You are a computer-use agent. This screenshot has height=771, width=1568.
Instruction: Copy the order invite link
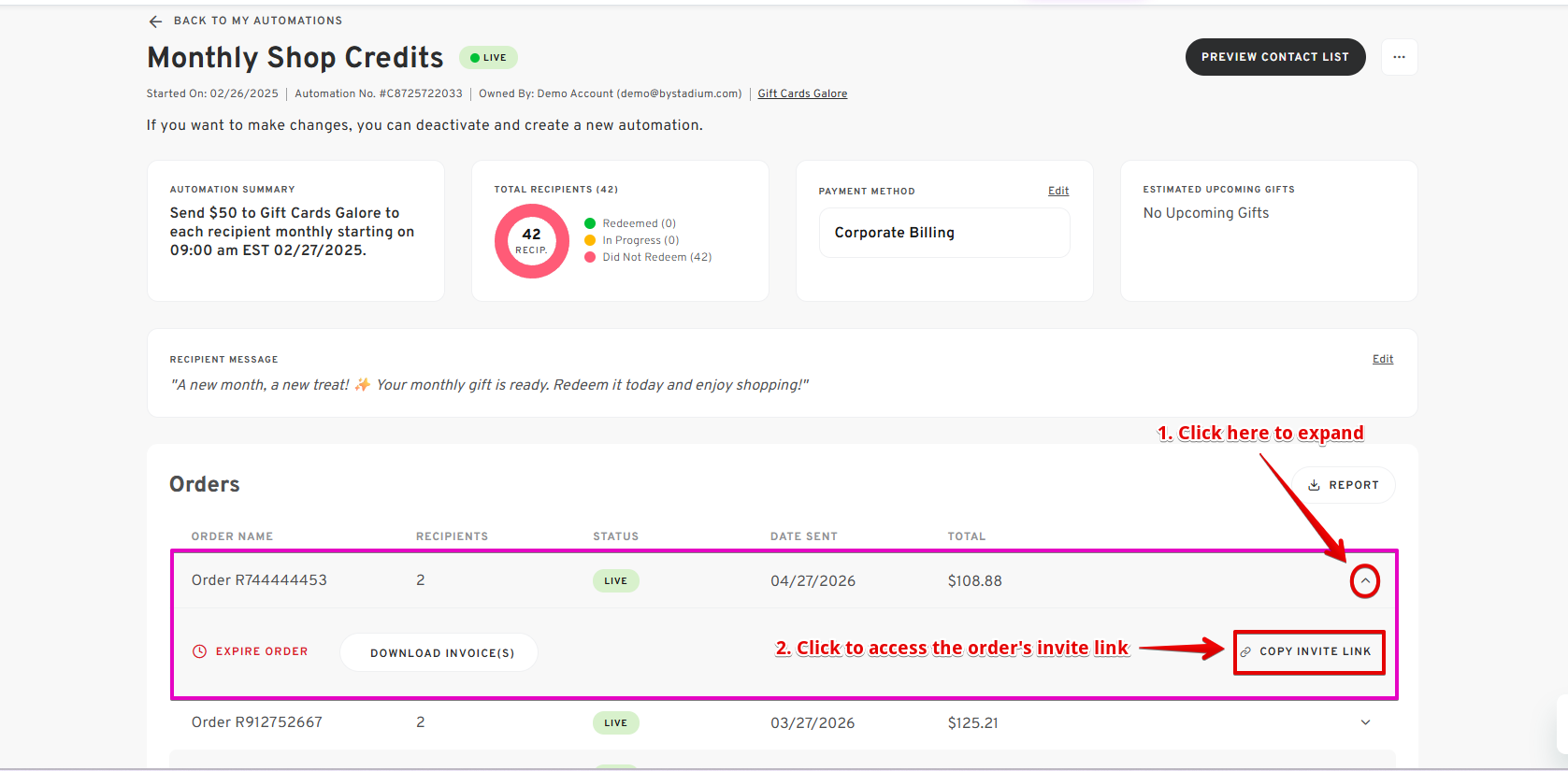pyautogui.click(x=1309, y=651)
